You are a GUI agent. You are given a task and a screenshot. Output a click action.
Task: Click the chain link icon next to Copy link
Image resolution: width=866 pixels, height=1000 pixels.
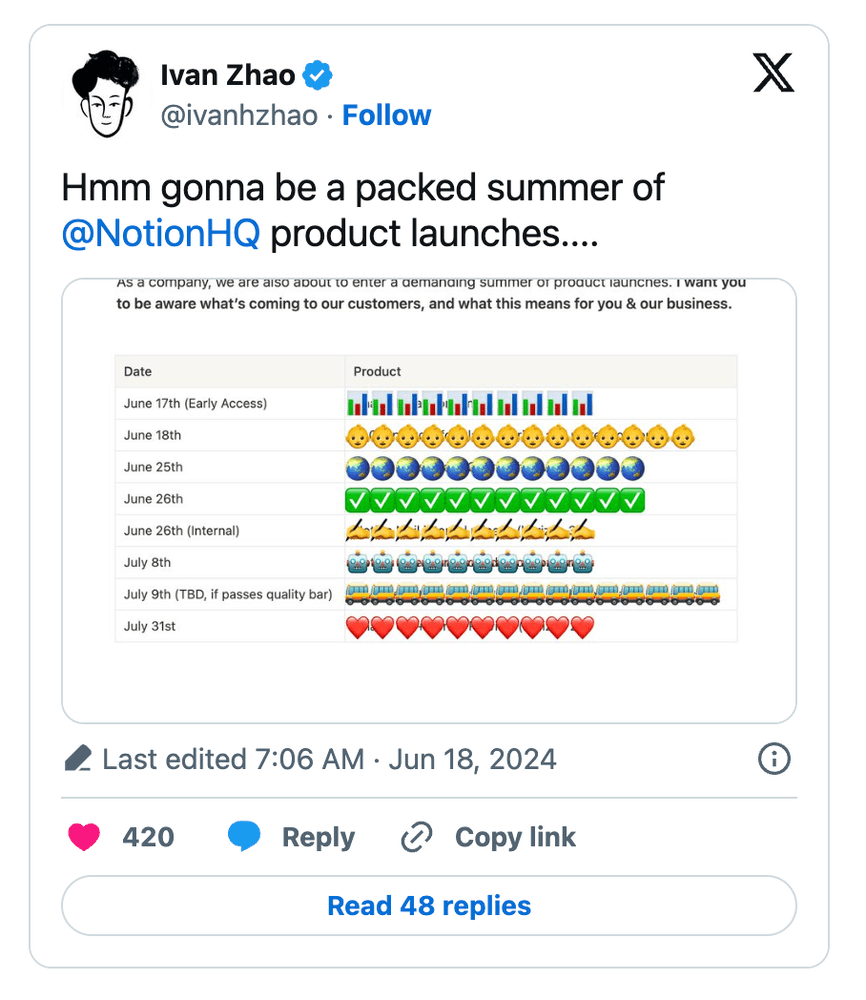click(417, 836)
